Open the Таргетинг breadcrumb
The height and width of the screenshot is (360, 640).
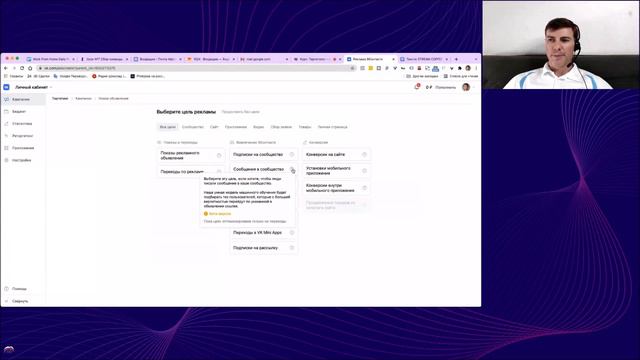(60, 98)
